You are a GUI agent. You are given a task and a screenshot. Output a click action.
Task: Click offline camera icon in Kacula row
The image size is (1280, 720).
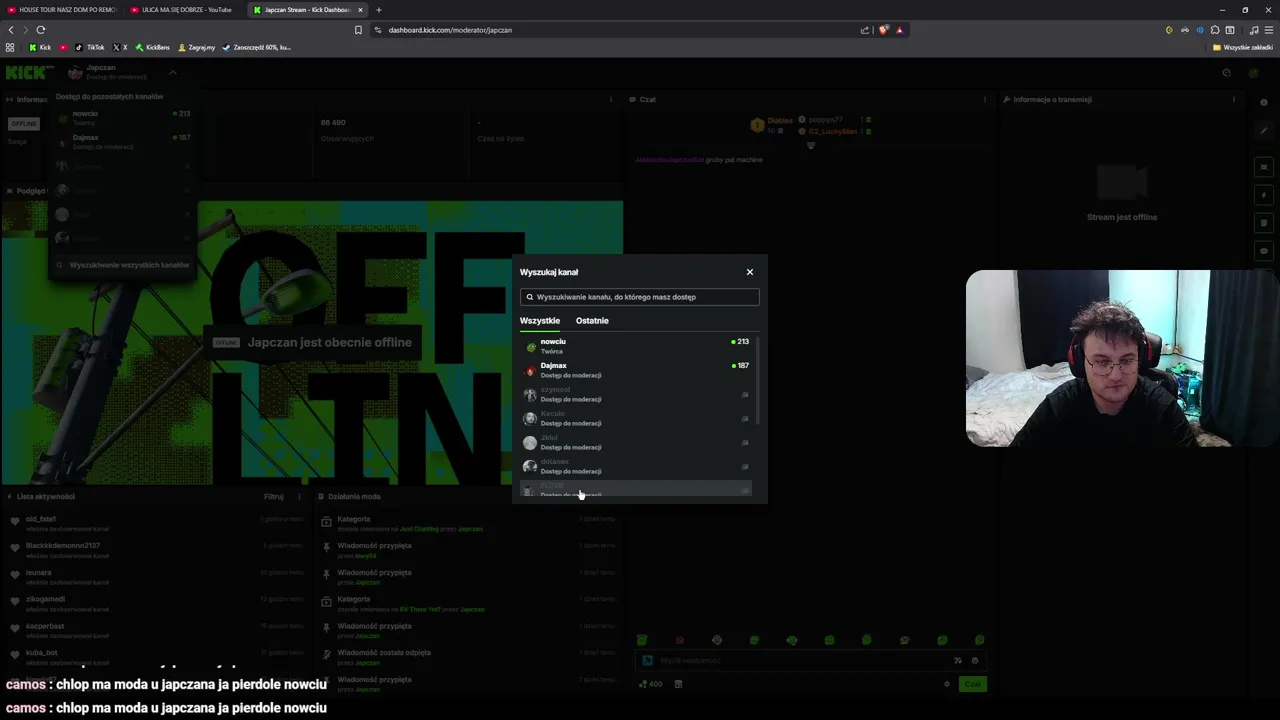[x=744, y=419]
